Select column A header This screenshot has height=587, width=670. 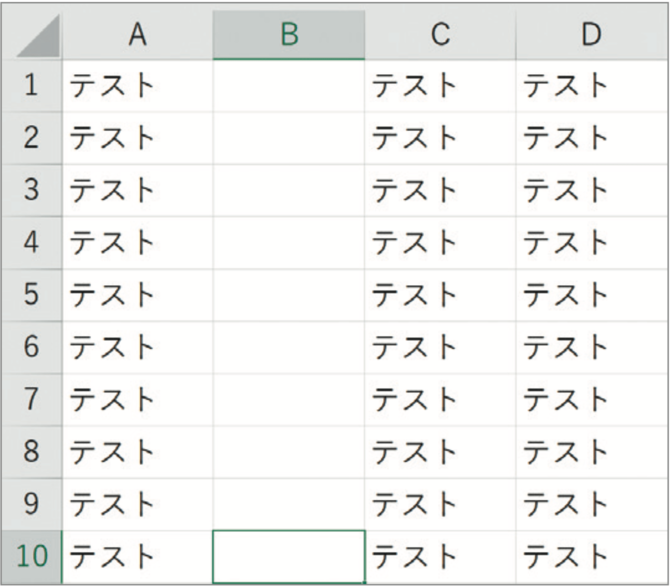point(138,34)
